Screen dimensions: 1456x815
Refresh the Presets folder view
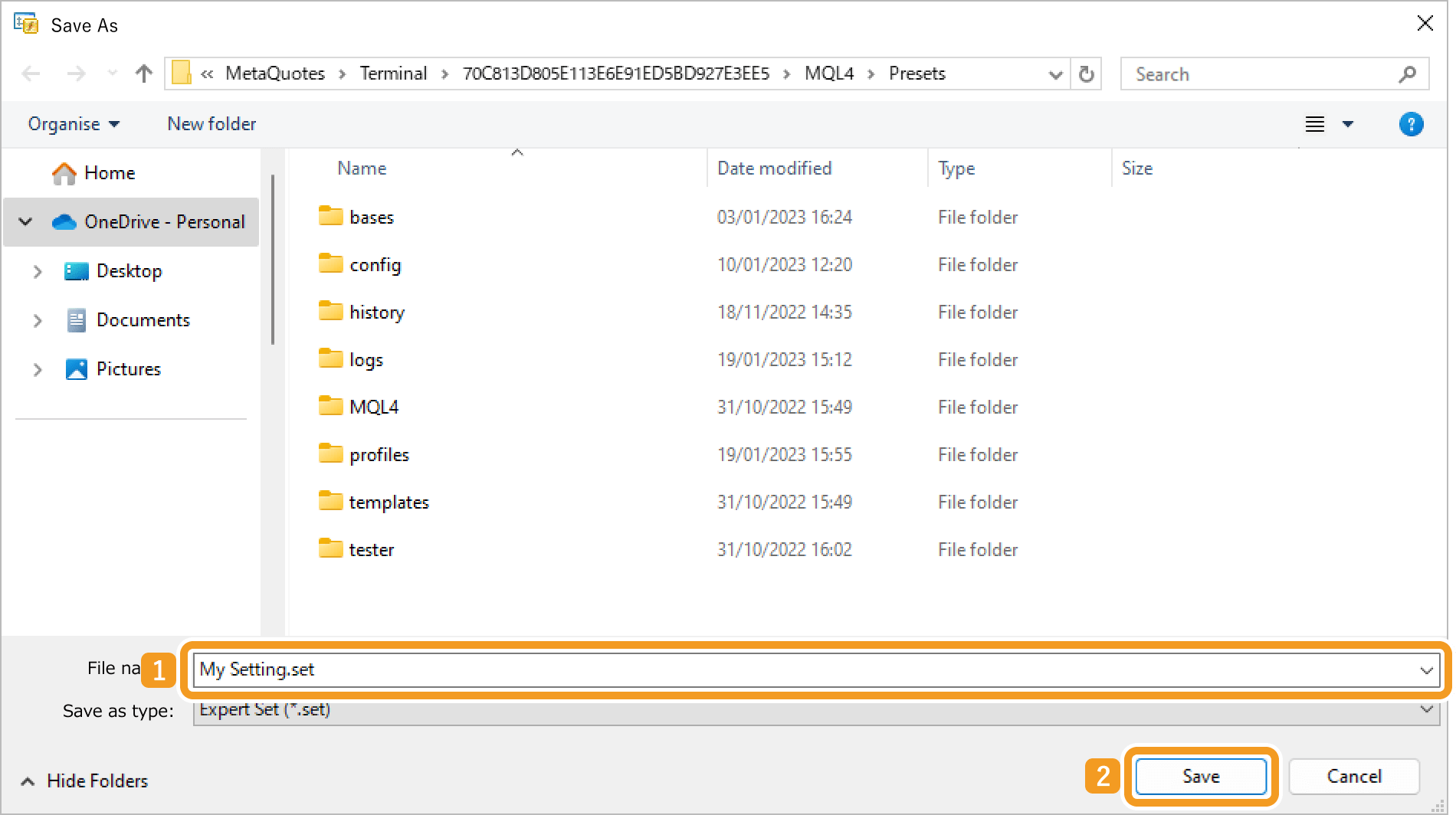pyautogui.click(x=1086, y=74)
